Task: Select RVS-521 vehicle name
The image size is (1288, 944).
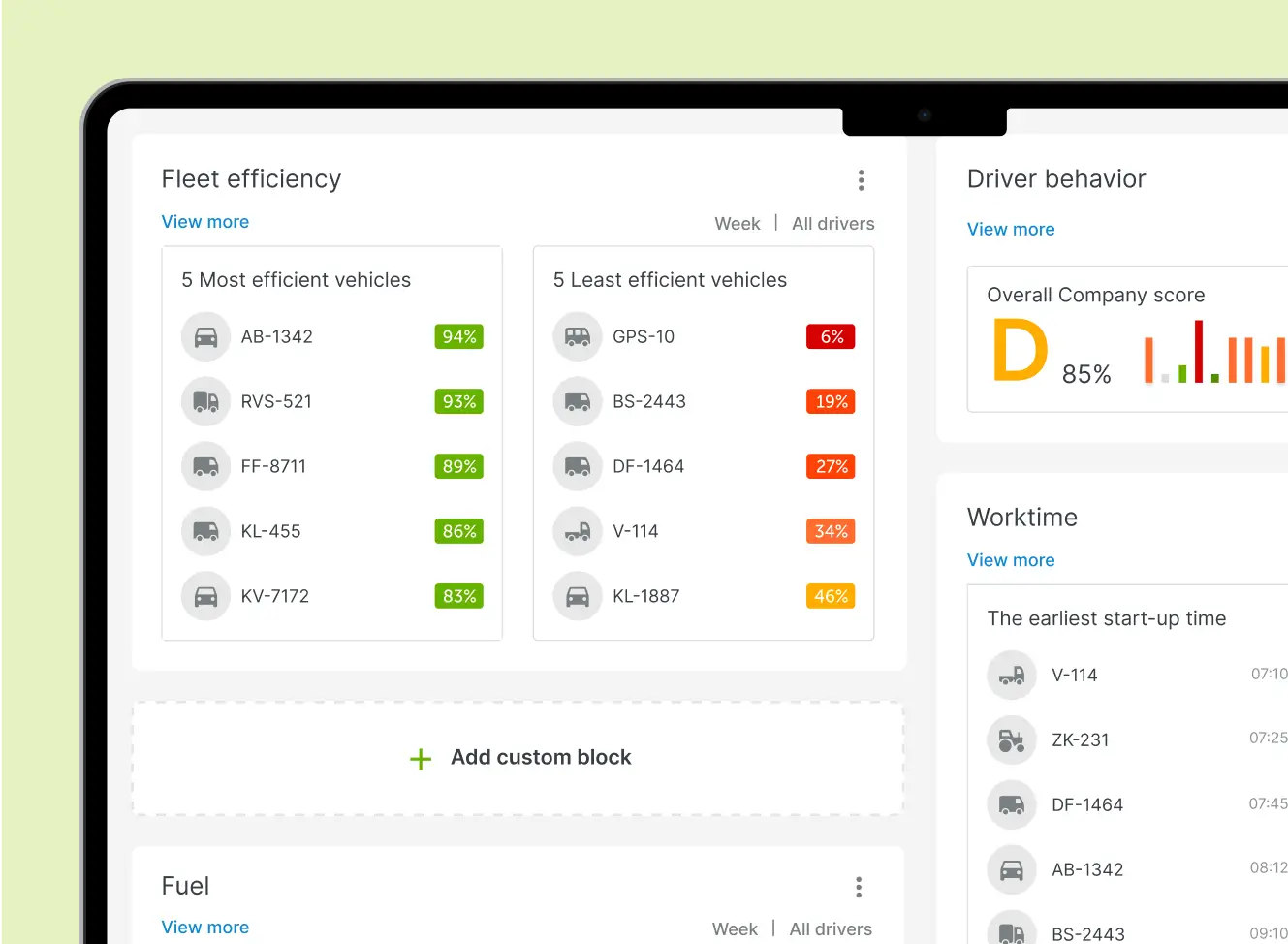Action: coord(276,402)
